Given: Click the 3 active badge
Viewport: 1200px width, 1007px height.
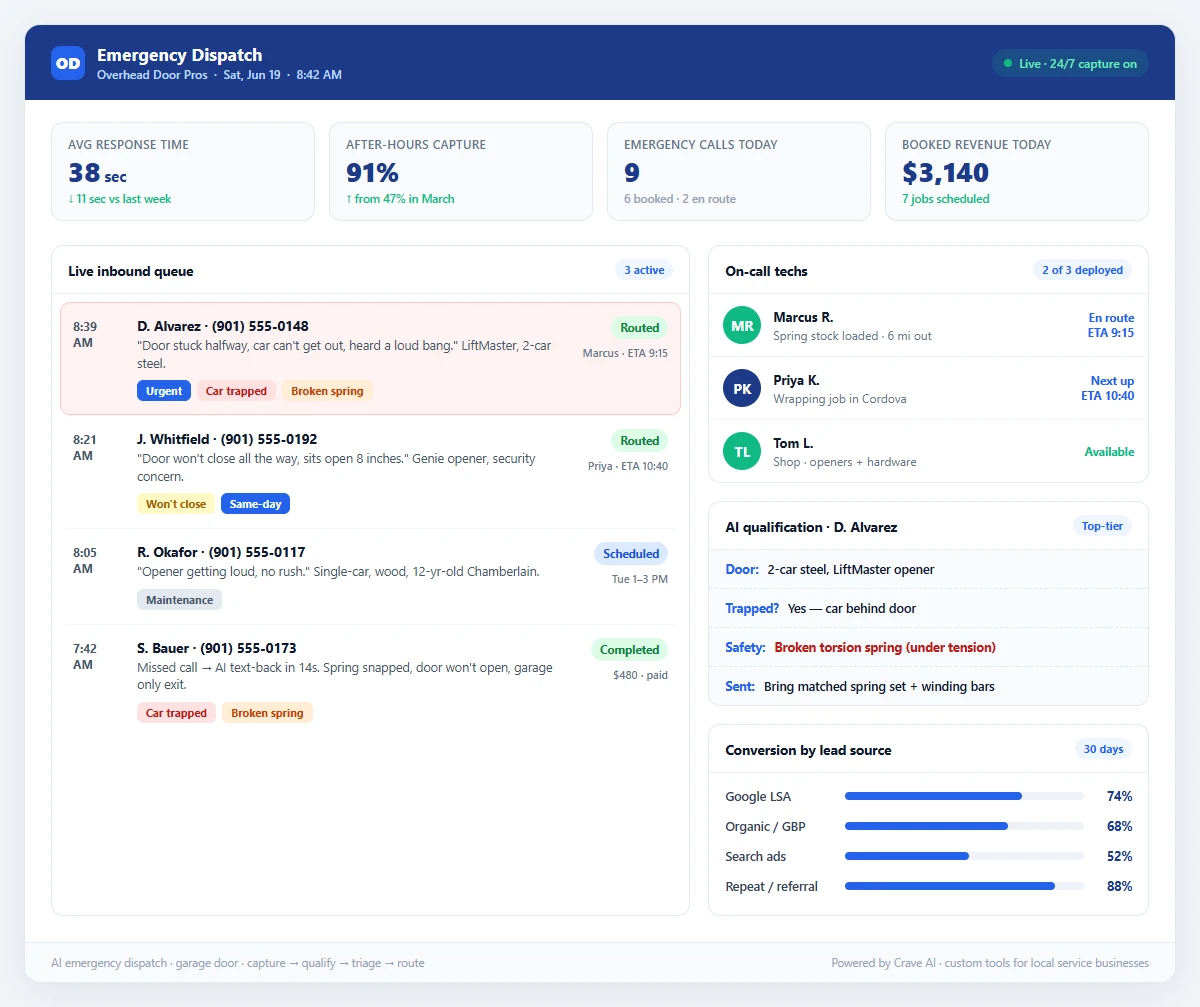Looking at the screenshot, I should [x=644, y=270].
